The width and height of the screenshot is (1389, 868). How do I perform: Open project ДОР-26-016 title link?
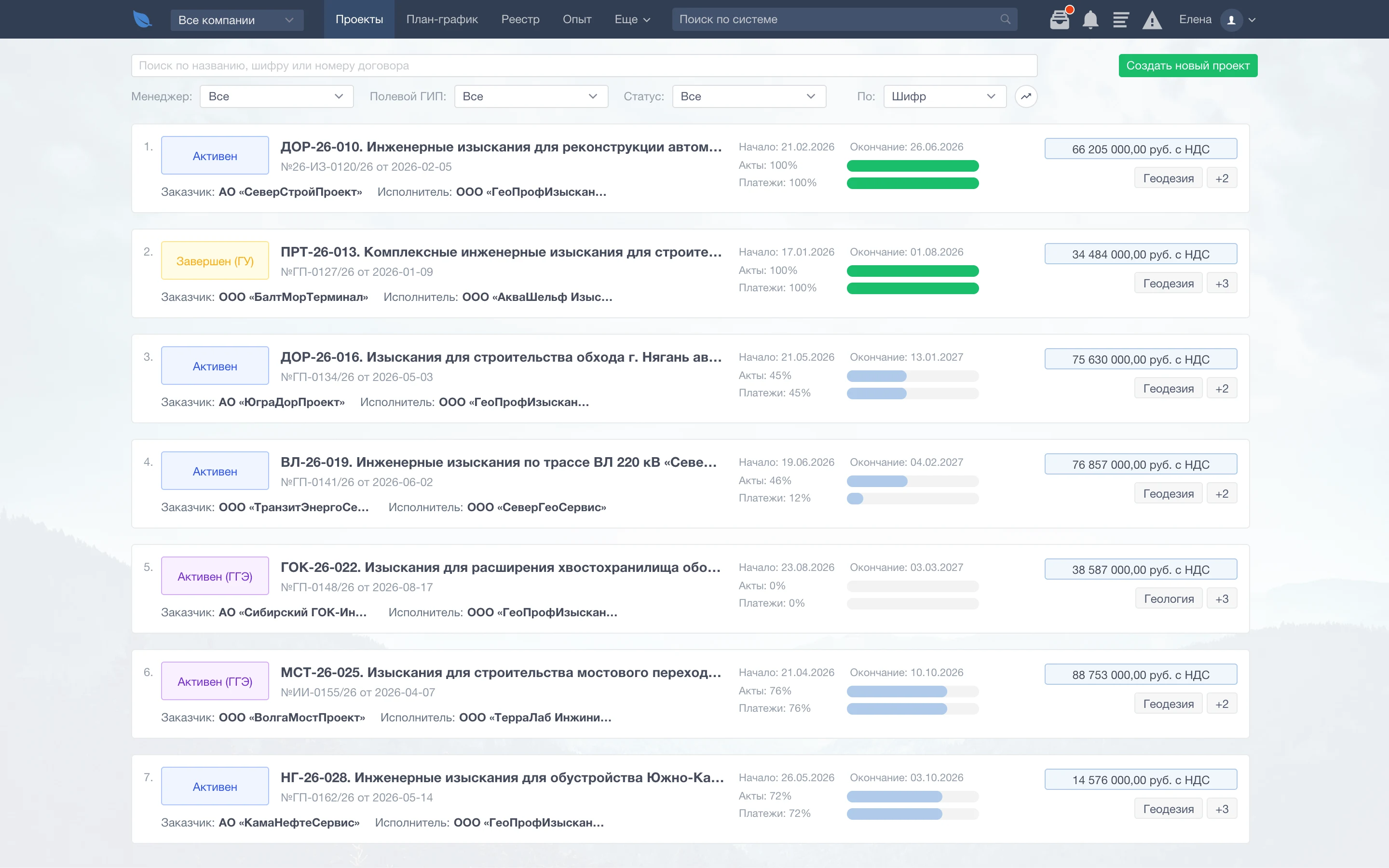pyautogui.click(x=501, y=357)
